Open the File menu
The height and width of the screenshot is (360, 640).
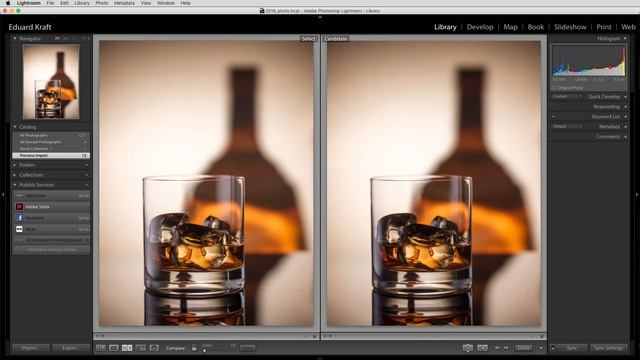coord(50,3)
